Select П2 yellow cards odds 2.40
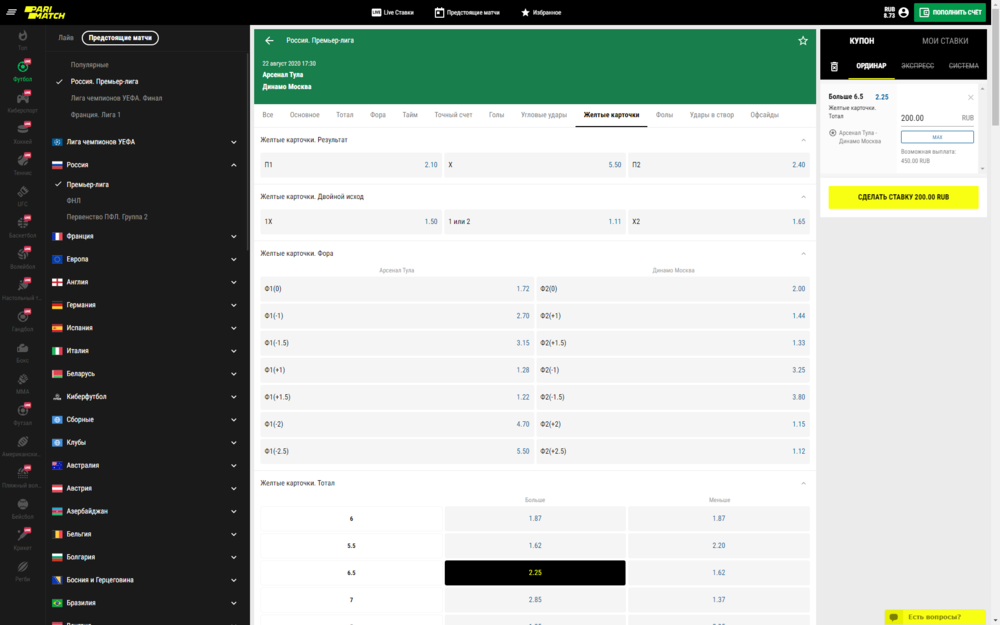Screen dimensions: 1000x625 tap(718, 165)
